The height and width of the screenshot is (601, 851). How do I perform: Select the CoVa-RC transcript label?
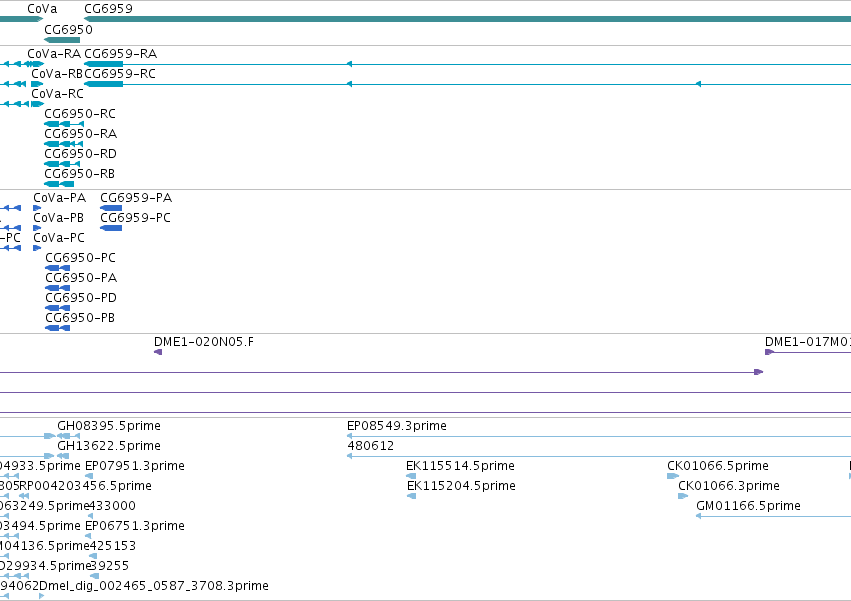point(58,94)
